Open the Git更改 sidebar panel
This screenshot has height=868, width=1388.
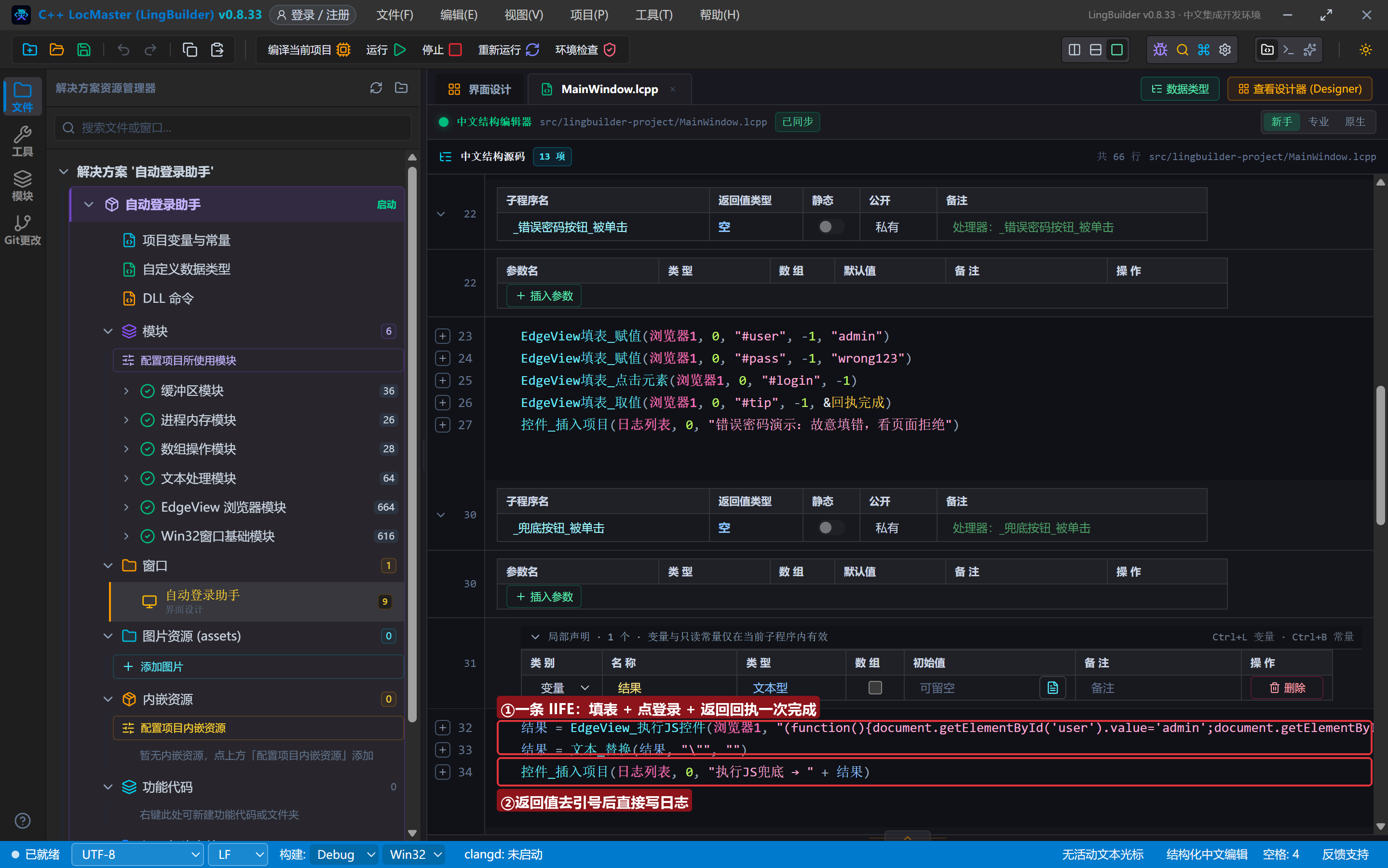[x=22, y=230]
